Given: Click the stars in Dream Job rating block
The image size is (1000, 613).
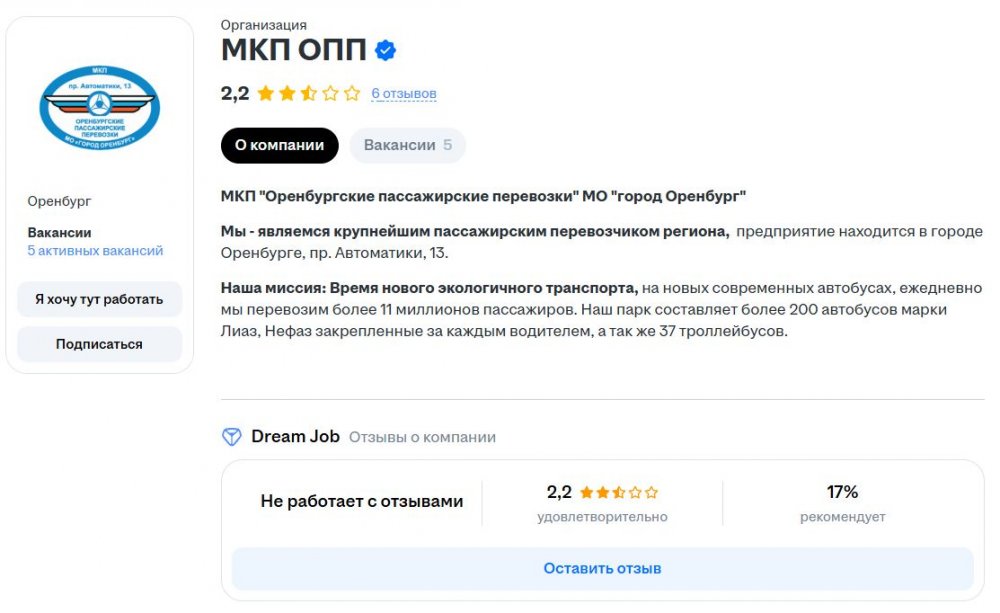Looking at the screenshot, I should [x=619, y=492].
